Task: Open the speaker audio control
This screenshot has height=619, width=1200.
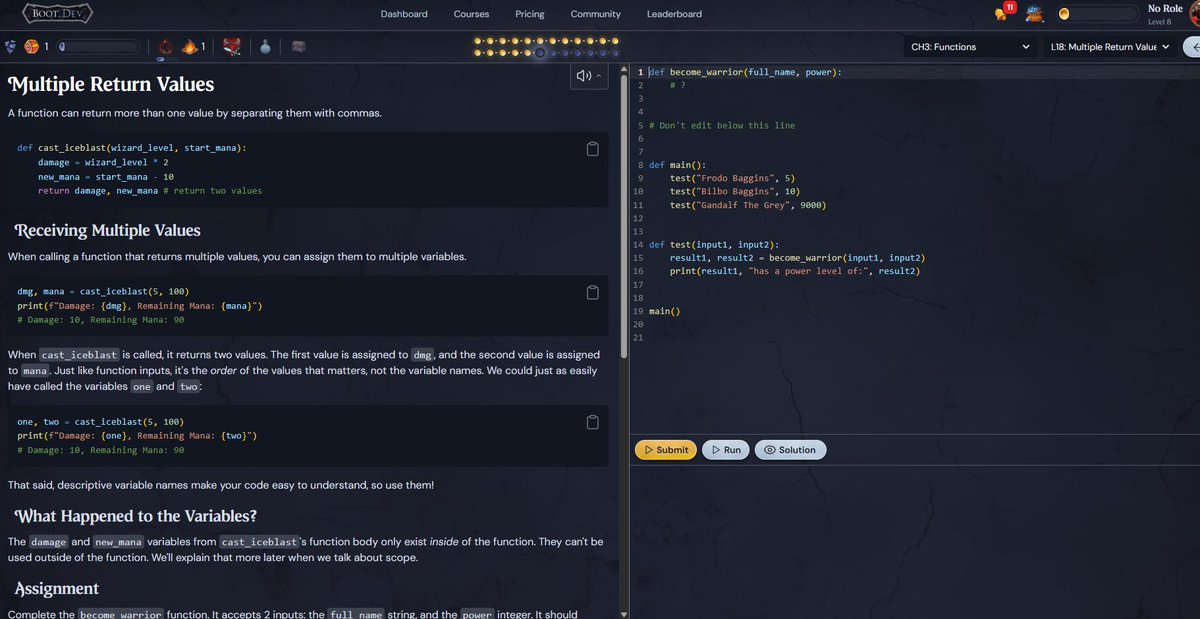Action: coord(583,76)
